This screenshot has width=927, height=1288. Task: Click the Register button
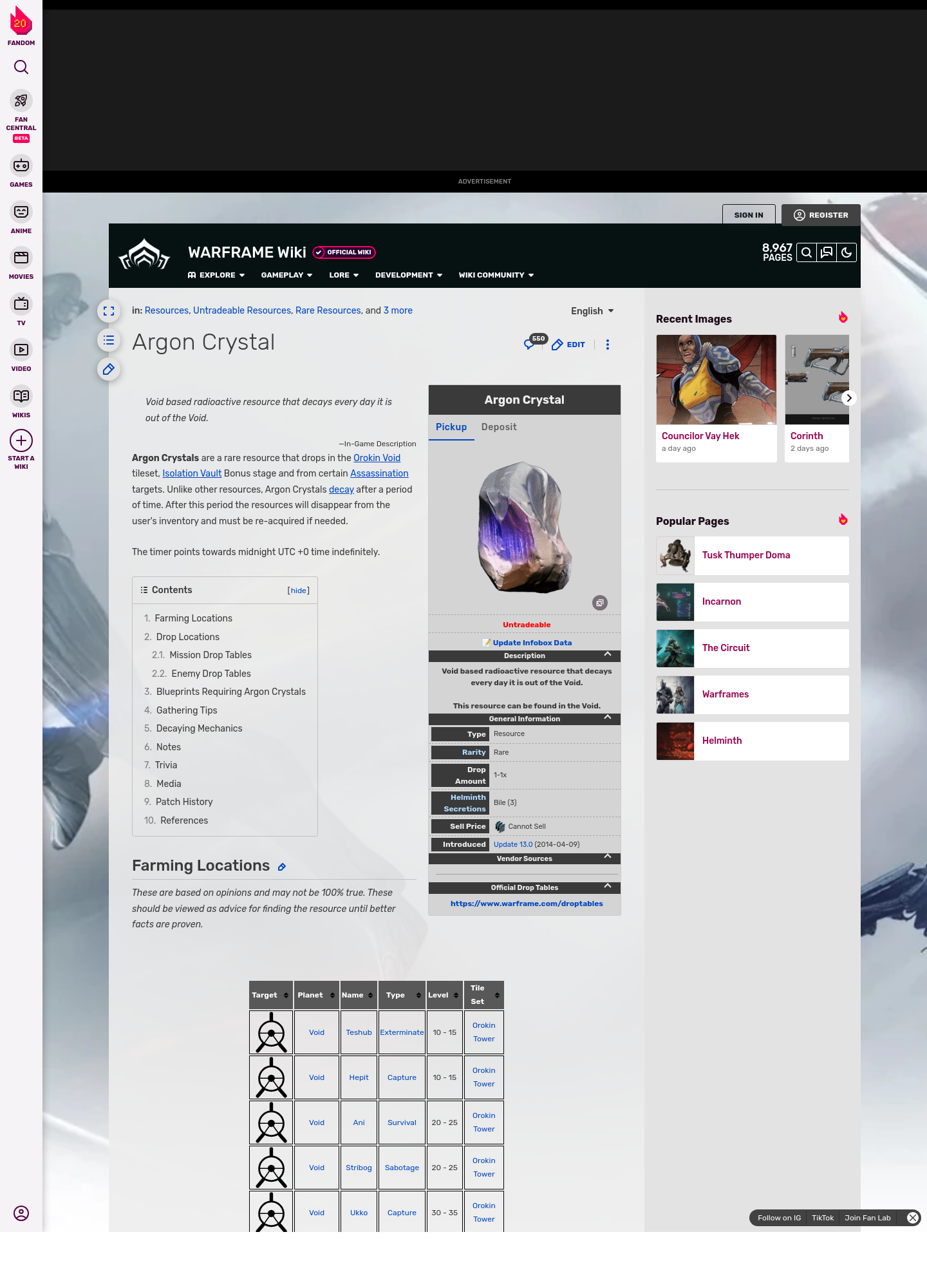tap(821, 215)
